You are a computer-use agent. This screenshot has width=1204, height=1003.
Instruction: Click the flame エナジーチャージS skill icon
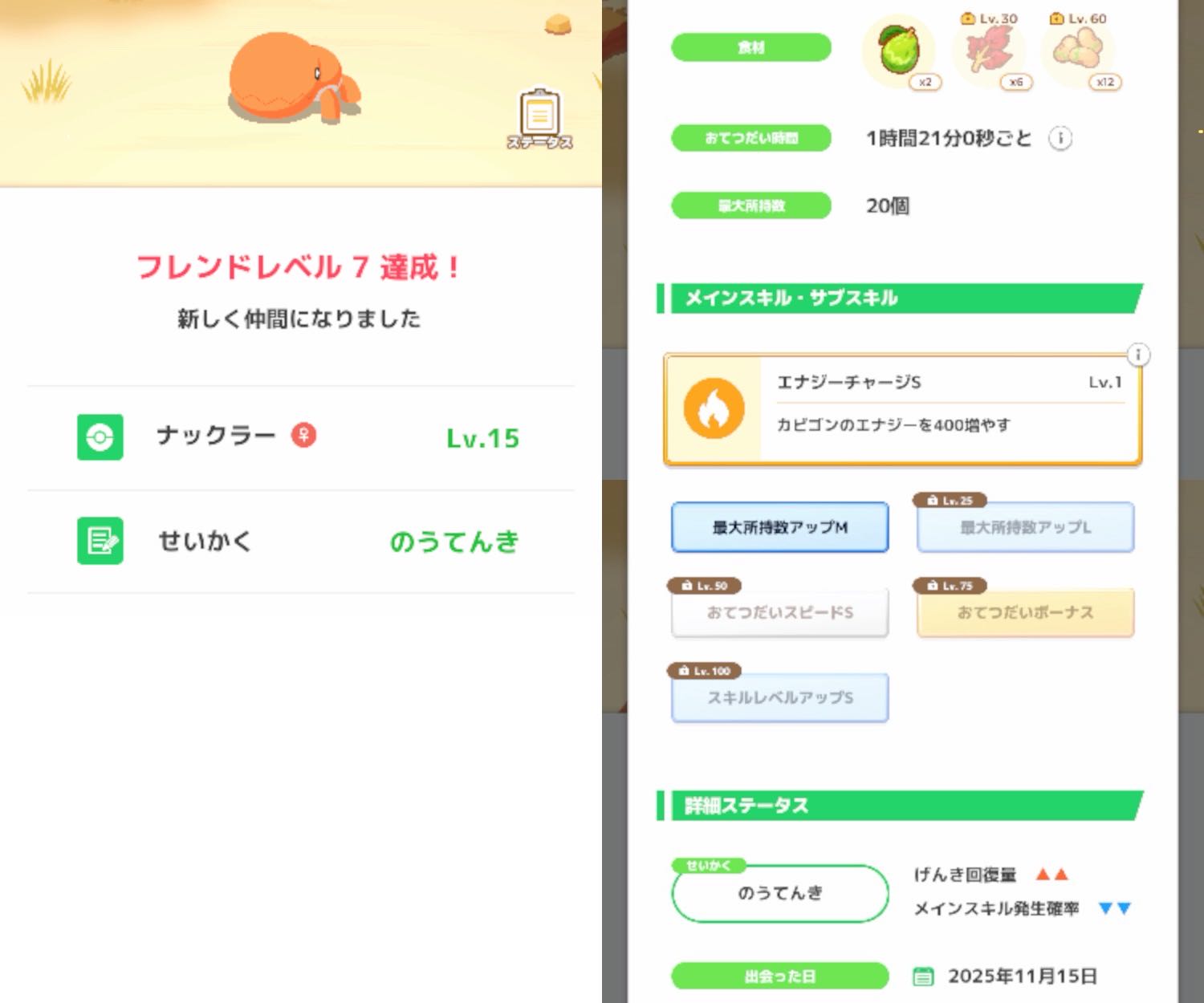[714, 408]
